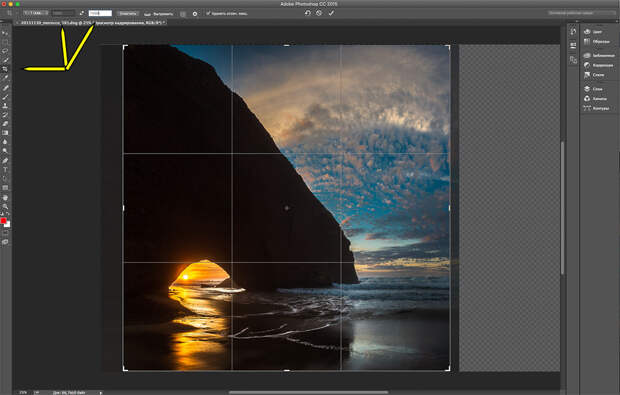Swap the crop width and height values
The width and height of the screenshot is (620, 395).
(81, 13)
